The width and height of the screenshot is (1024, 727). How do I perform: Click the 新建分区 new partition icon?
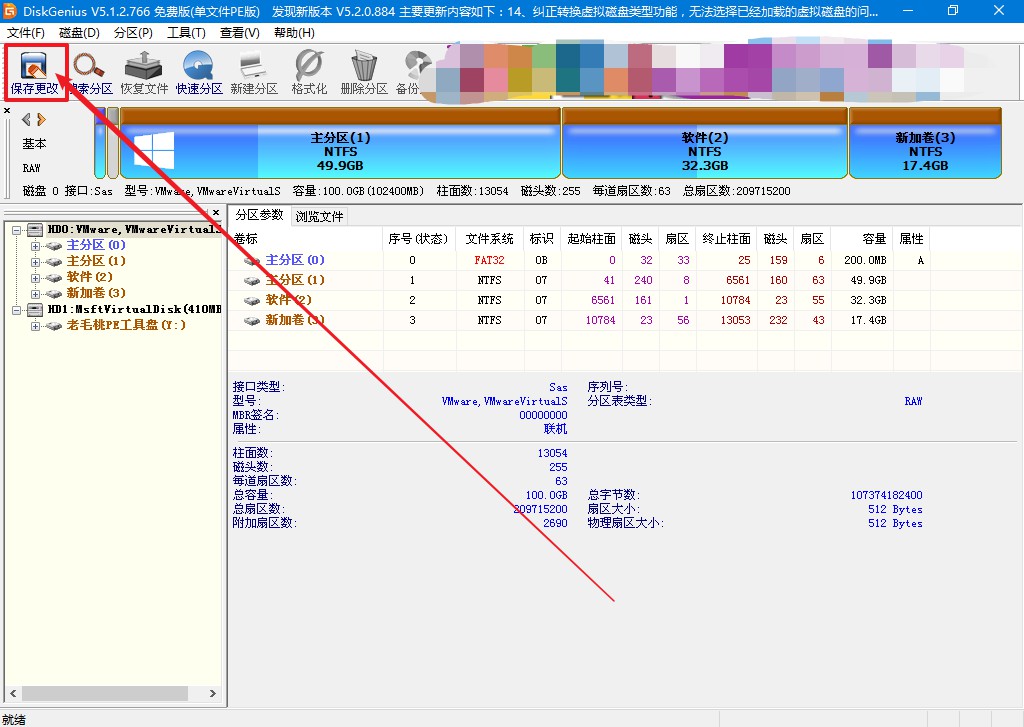pyautogui.click(x=254, y=73)
